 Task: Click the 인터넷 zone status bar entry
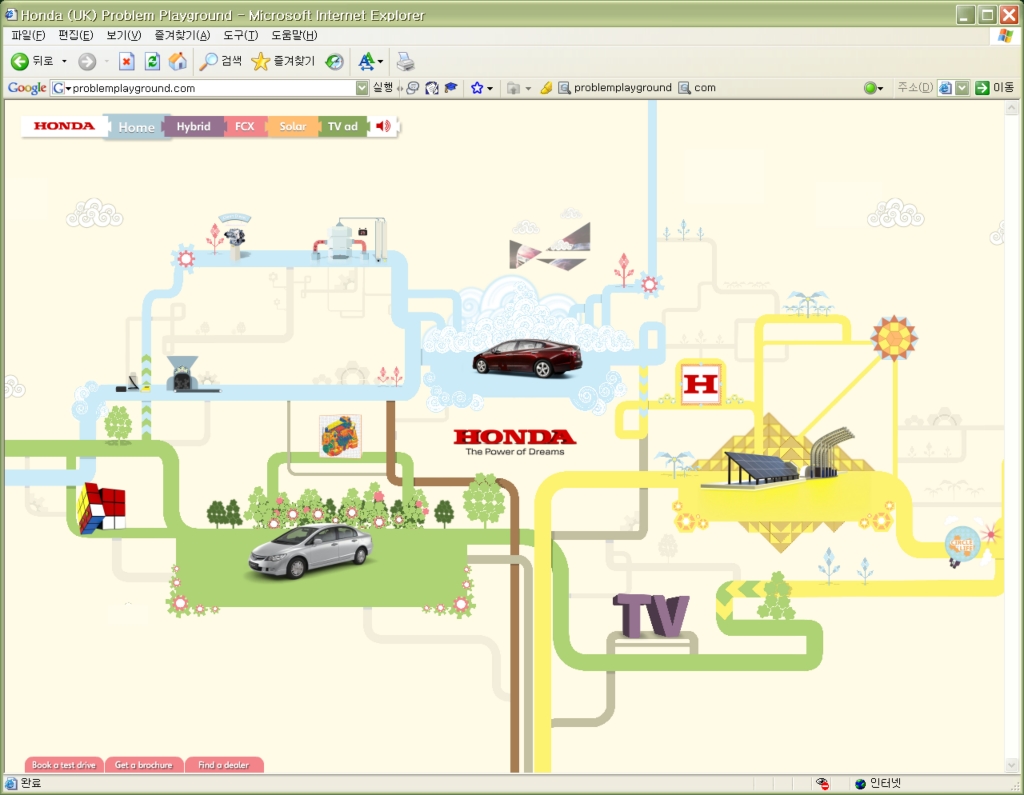point(878,783)
